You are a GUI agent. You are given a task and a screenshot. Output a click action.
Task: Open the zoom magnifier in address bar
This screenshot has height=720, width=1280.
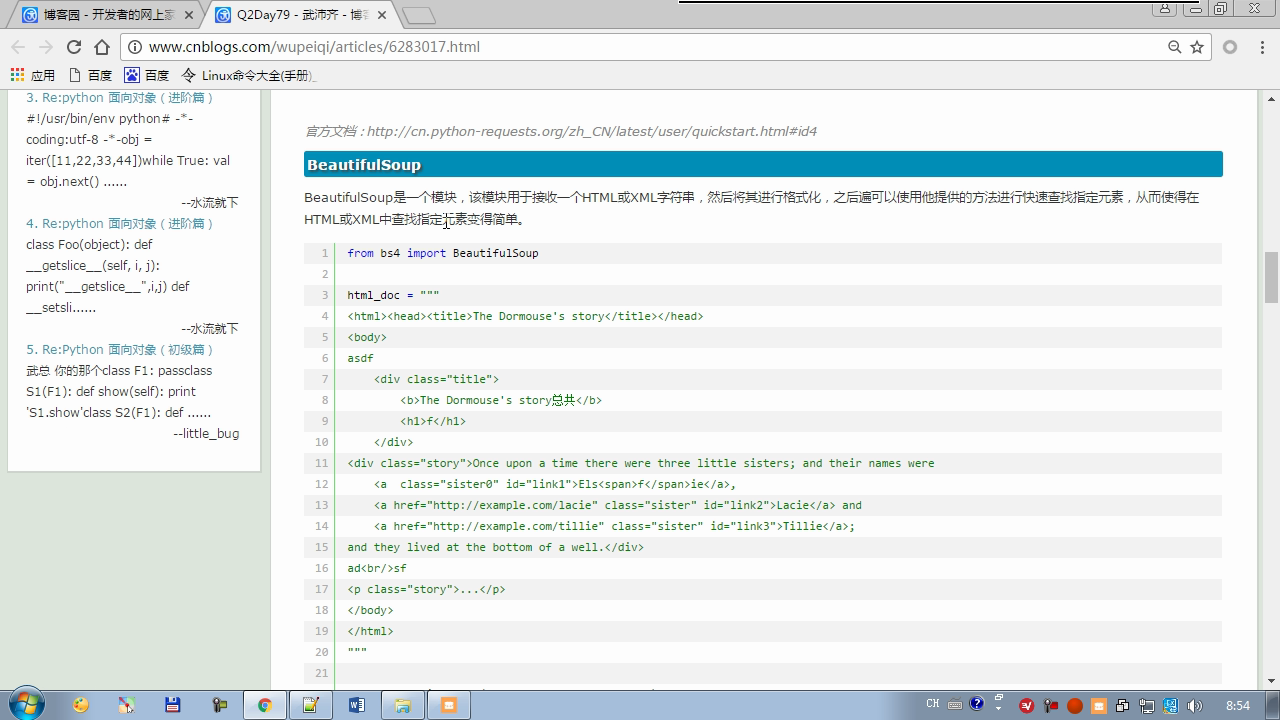[1175, 47]
